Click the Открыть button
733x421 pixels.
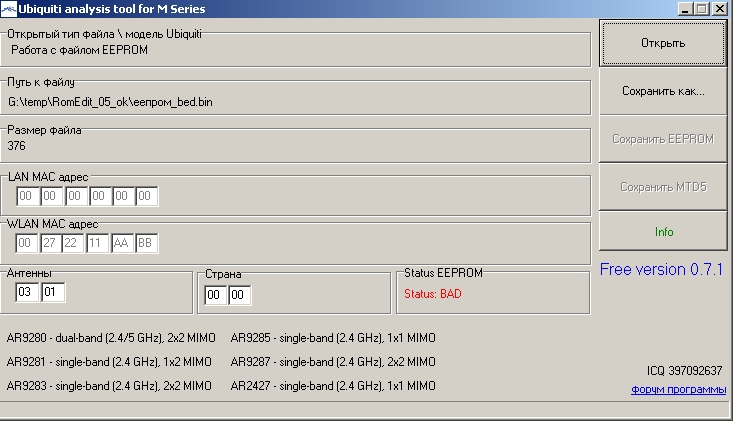pyautogui.click(x=663, y=43)
